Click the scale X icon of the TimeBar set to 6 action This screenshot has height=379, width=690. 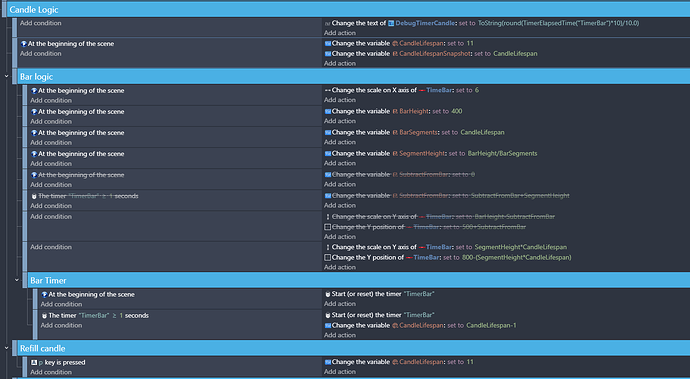(328, 90)
